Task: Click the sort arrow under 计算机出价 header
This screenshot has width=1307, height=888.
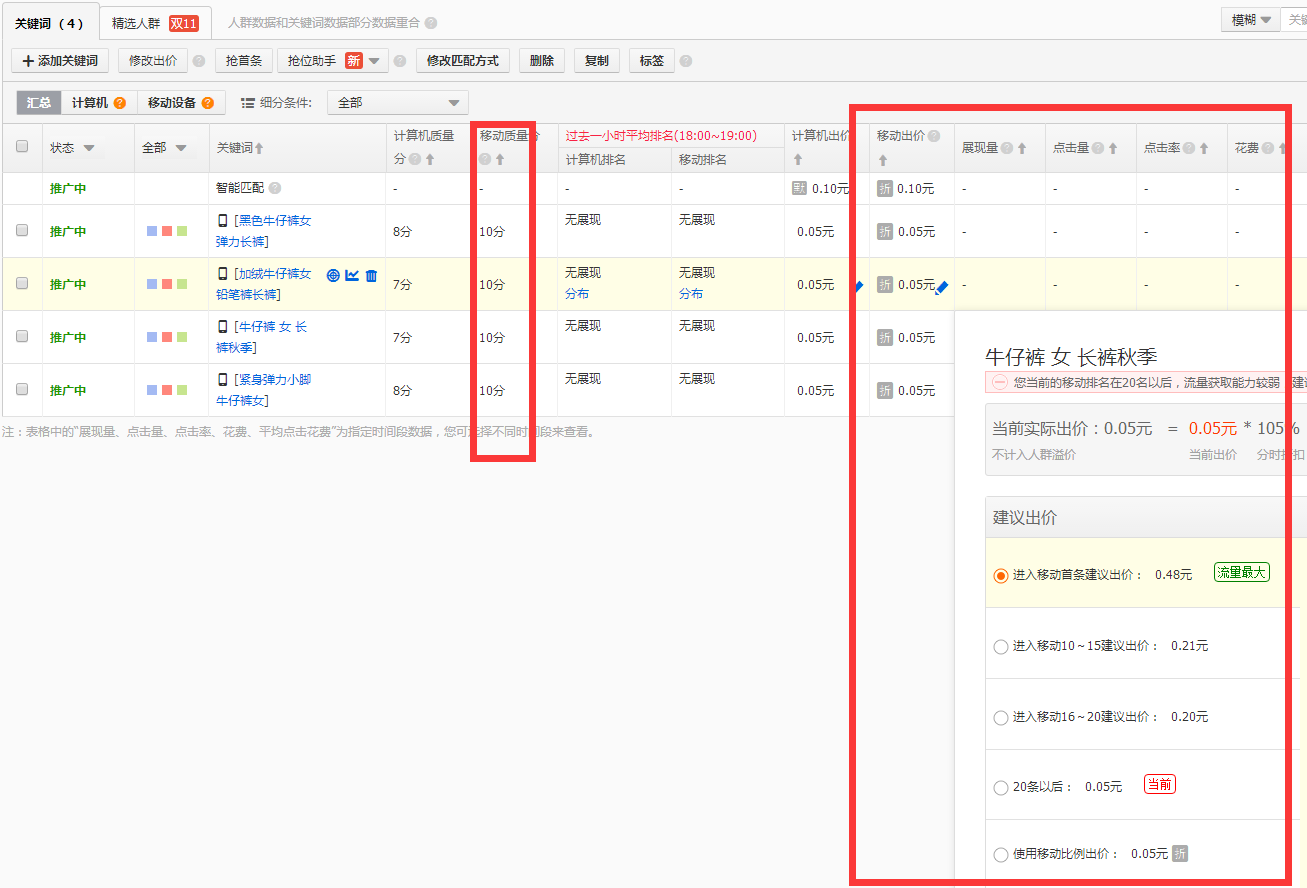Action: click(x=798, y=159)
